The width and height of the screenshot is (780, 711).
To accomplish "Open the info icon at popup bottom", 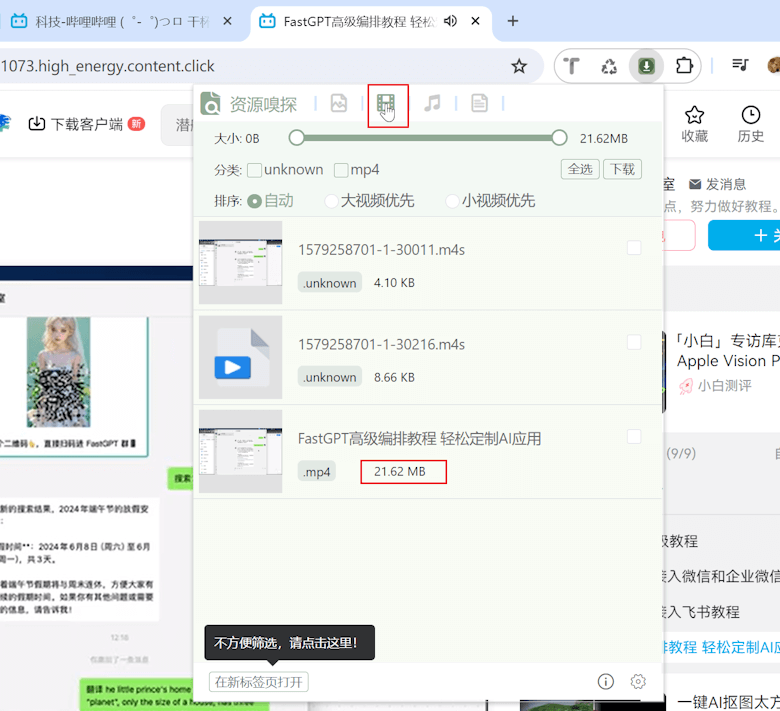I will point(605,681).
